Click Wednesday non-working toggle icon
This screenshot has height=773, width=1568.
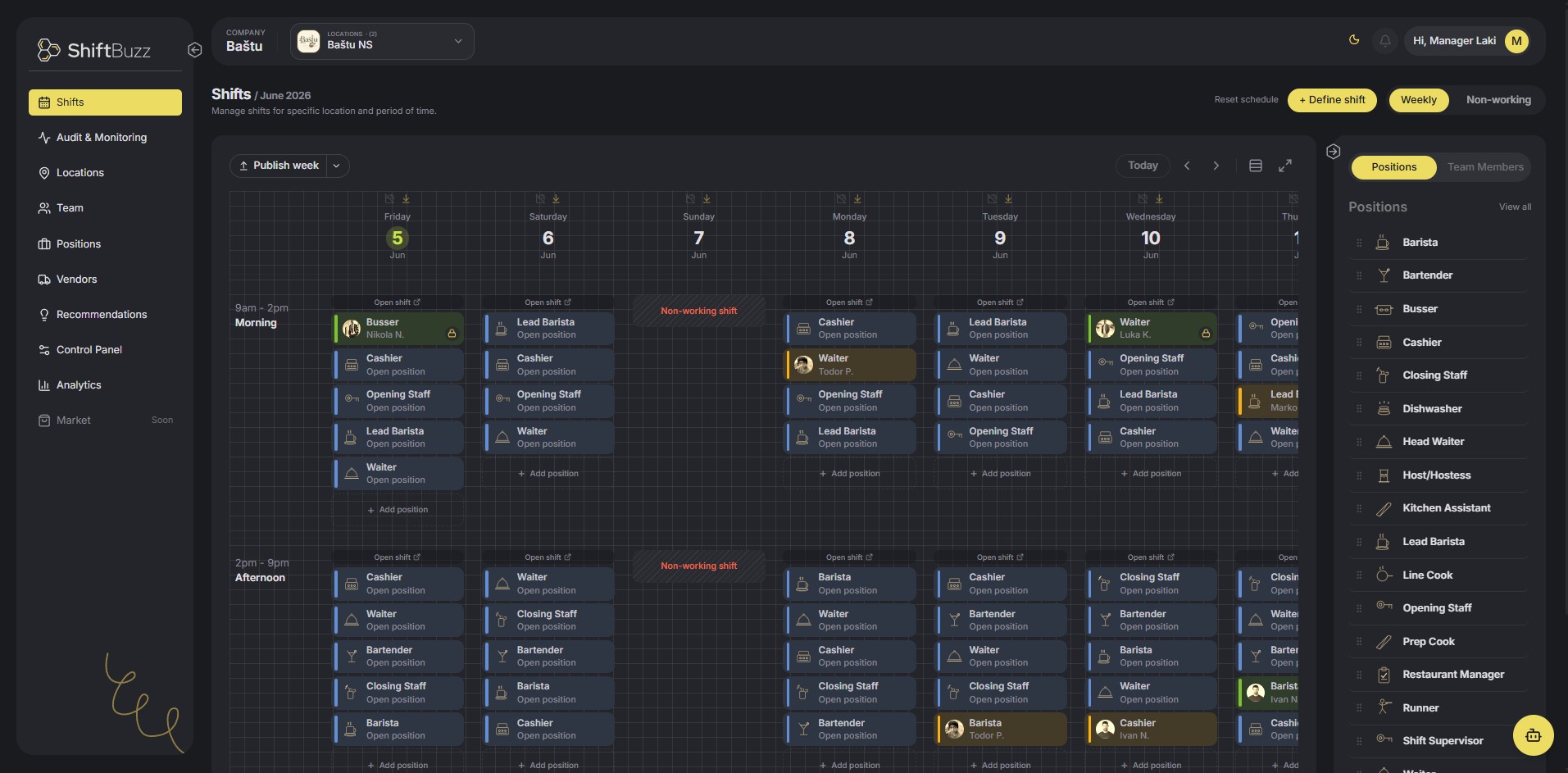pyautogui.click(x=1143, y=199)
